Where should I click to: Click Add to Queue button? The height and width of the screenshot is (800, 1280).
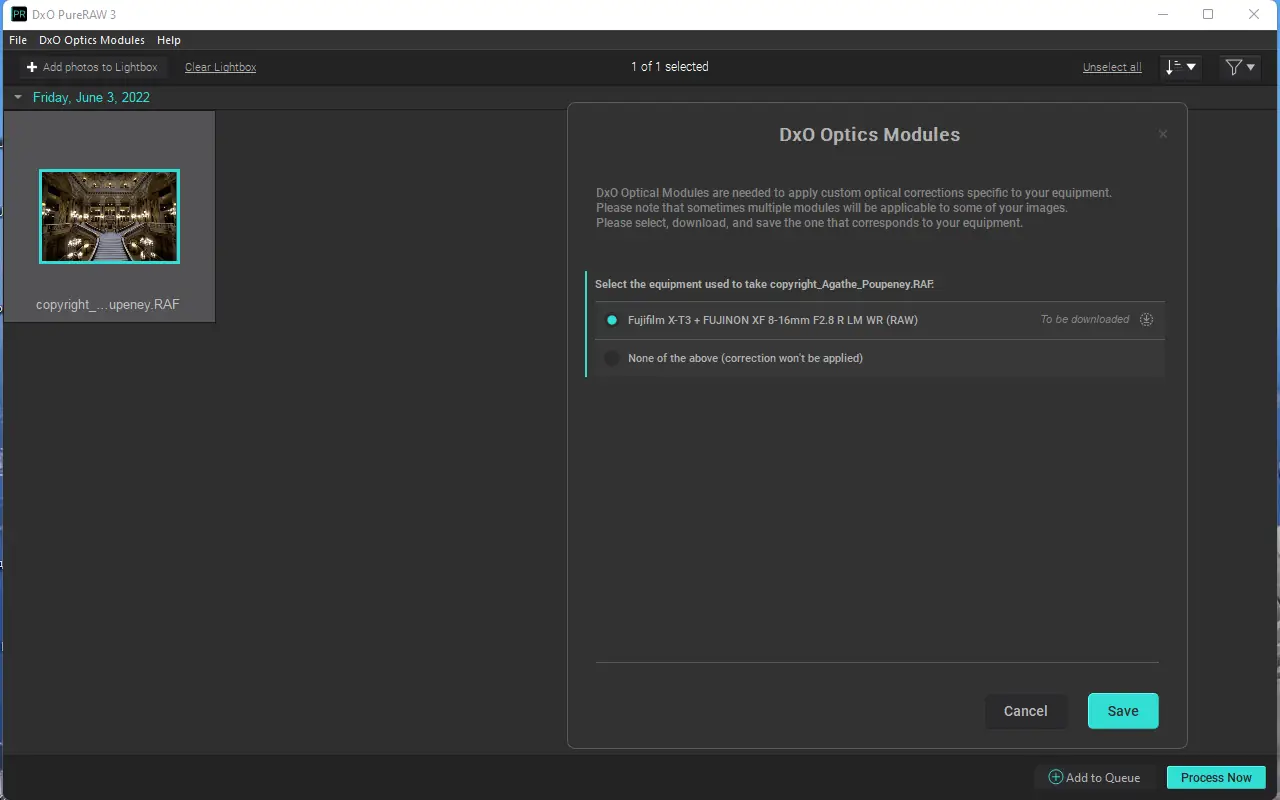click(x=1094, y=777)
